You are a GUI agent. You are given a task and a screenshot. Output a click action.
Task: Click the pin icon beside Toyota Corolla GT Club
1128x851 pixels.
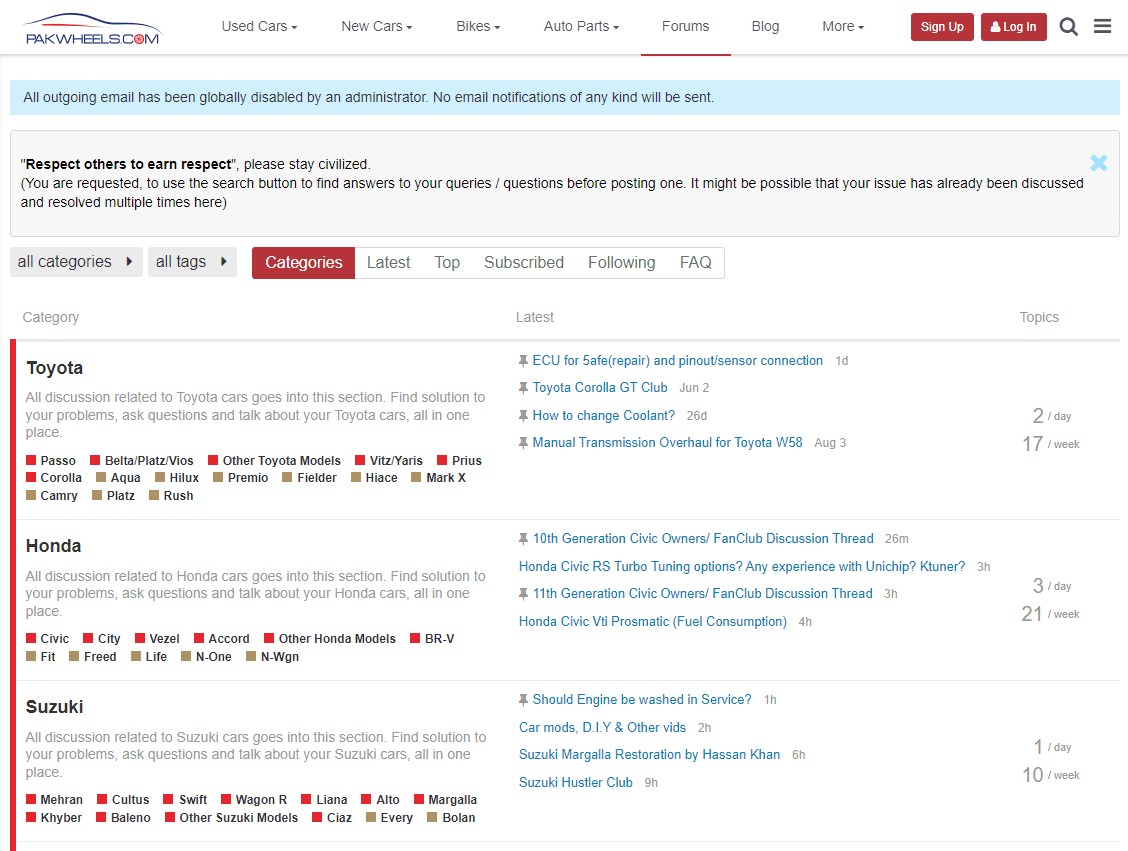click(x=523, y=388)
